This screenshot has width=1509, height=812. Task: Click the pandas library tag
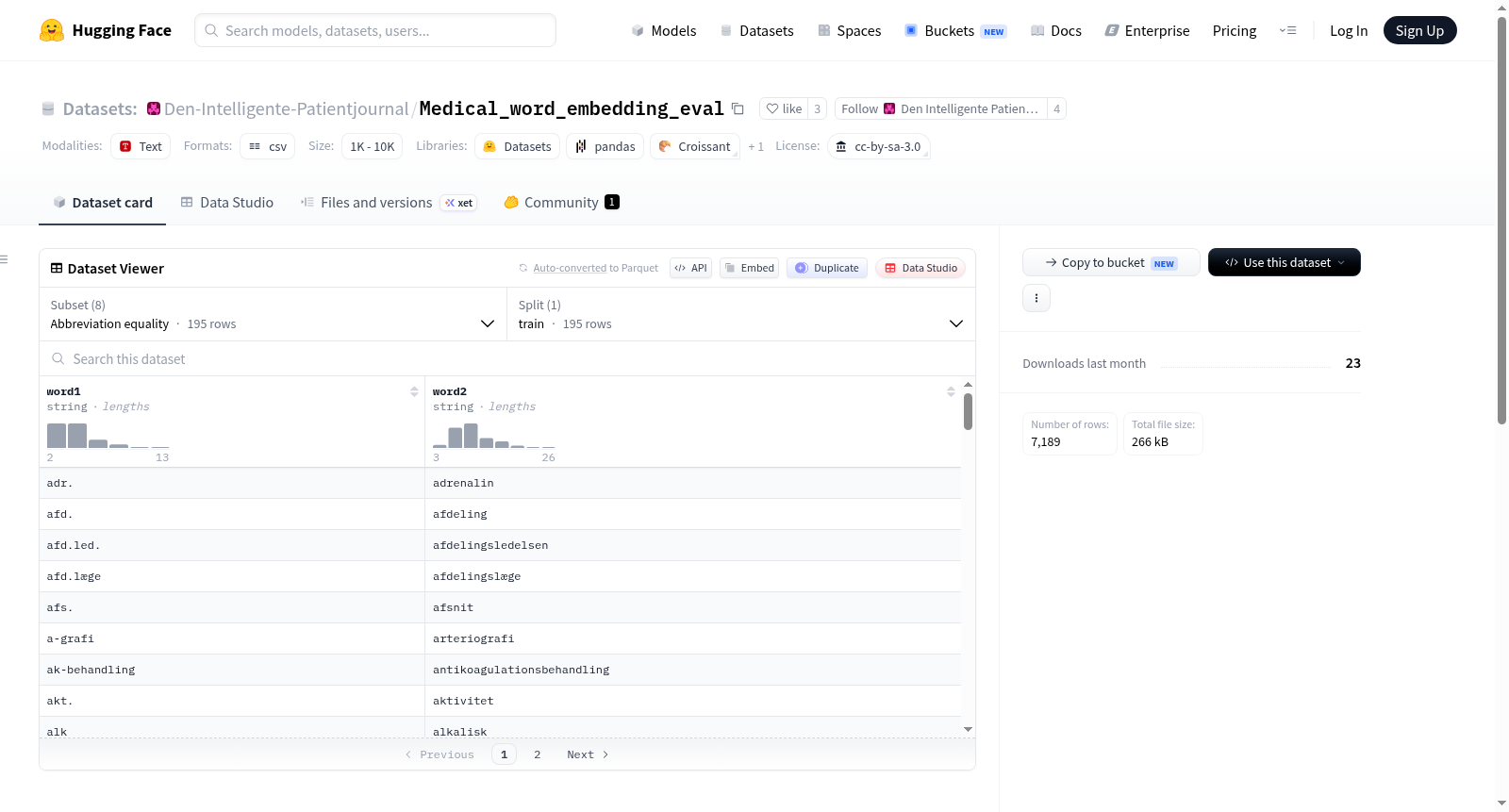tap(605, 146)
